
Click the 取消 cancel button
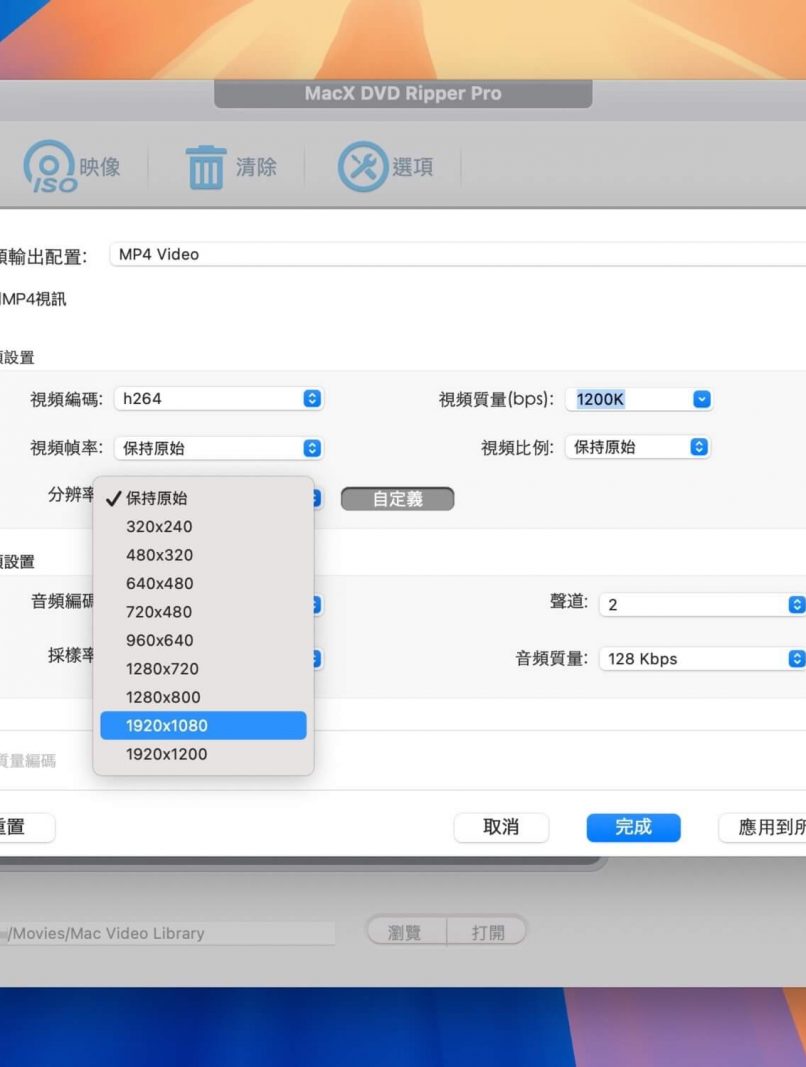click(501, 827)
